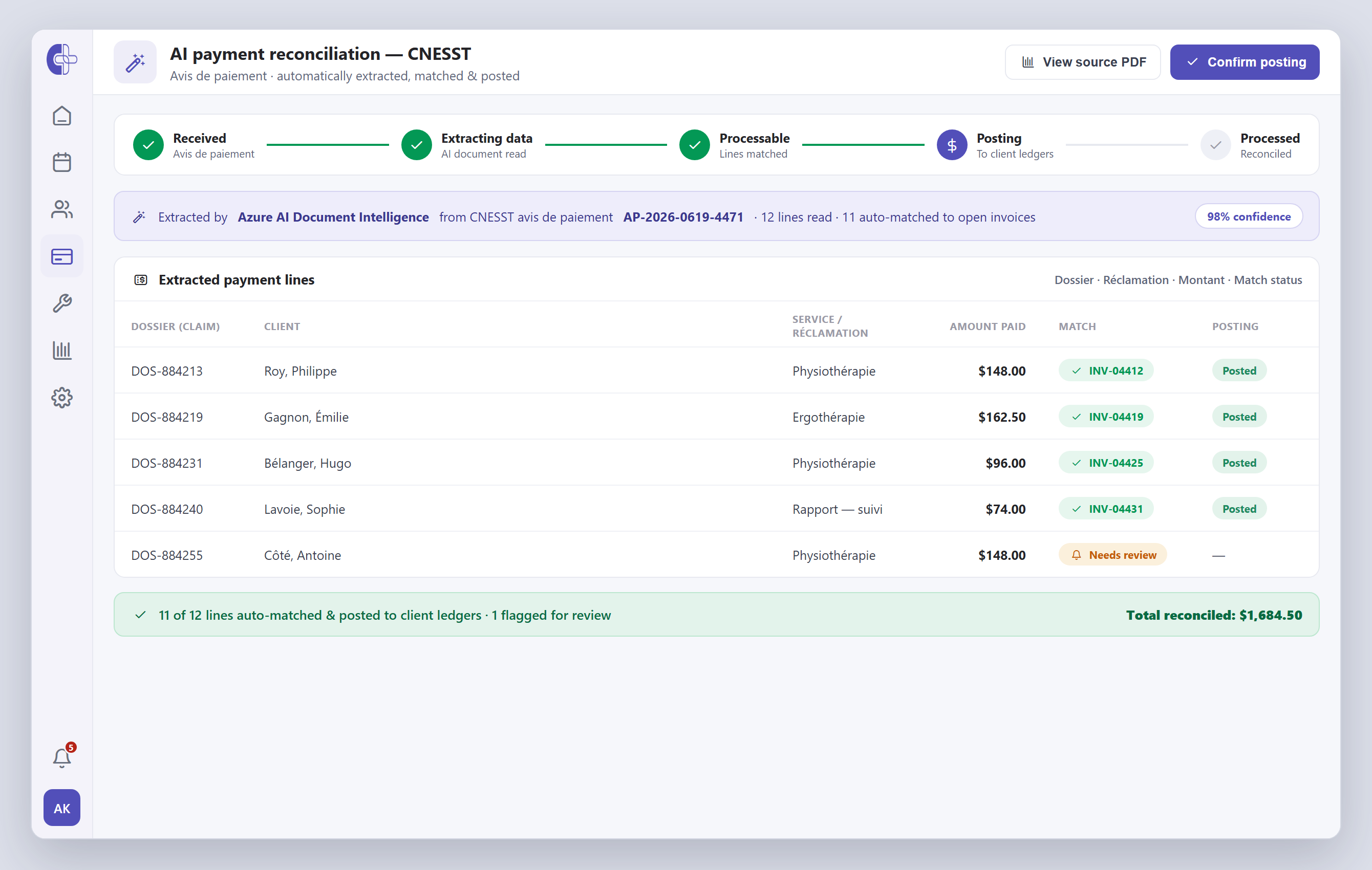Click client name Gagnon, Émilie

pos(306,417)
